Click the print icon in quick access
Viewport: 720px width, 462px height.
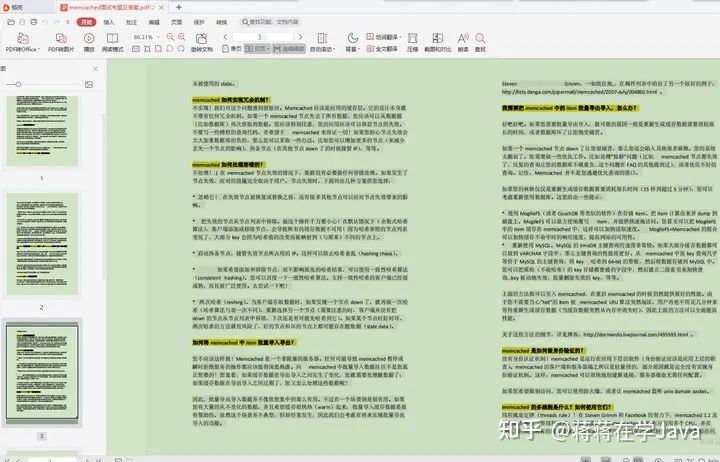point(34,22)
